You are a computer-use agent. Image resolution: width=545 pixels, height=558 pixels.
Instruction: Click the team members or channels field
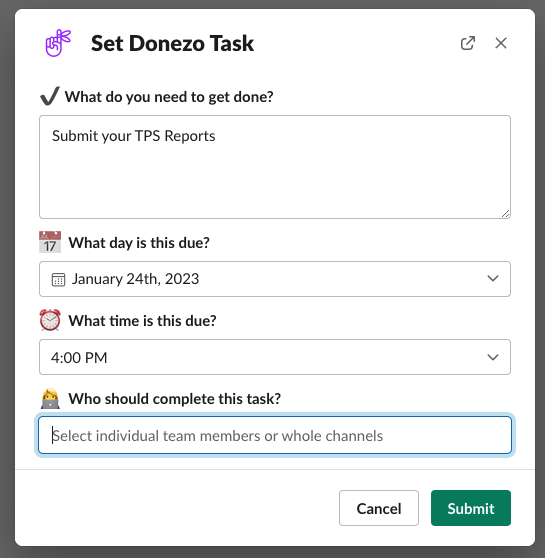[275, 435]
